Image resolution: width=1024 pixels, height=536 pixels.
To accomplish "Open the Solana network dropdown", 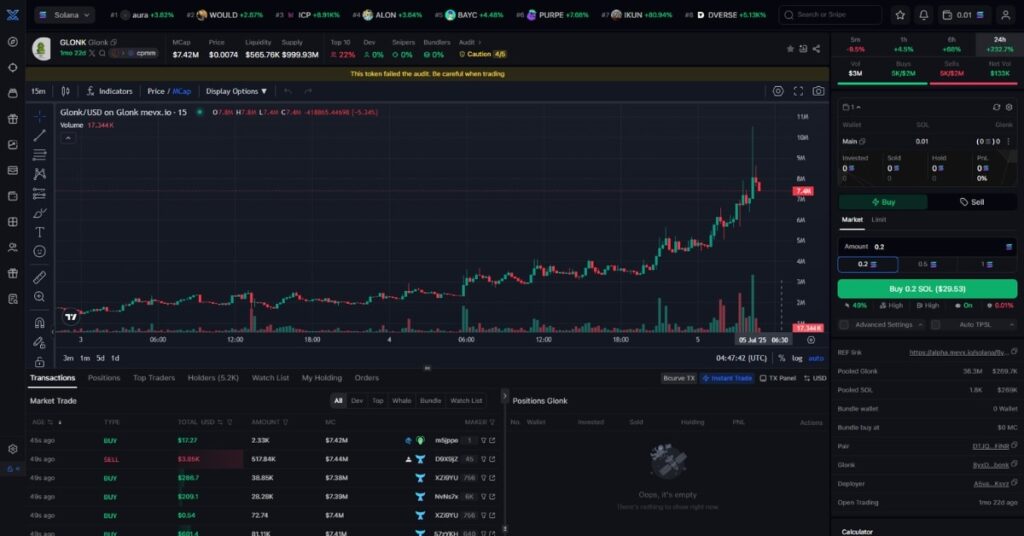I will click(x=64, y=15).
